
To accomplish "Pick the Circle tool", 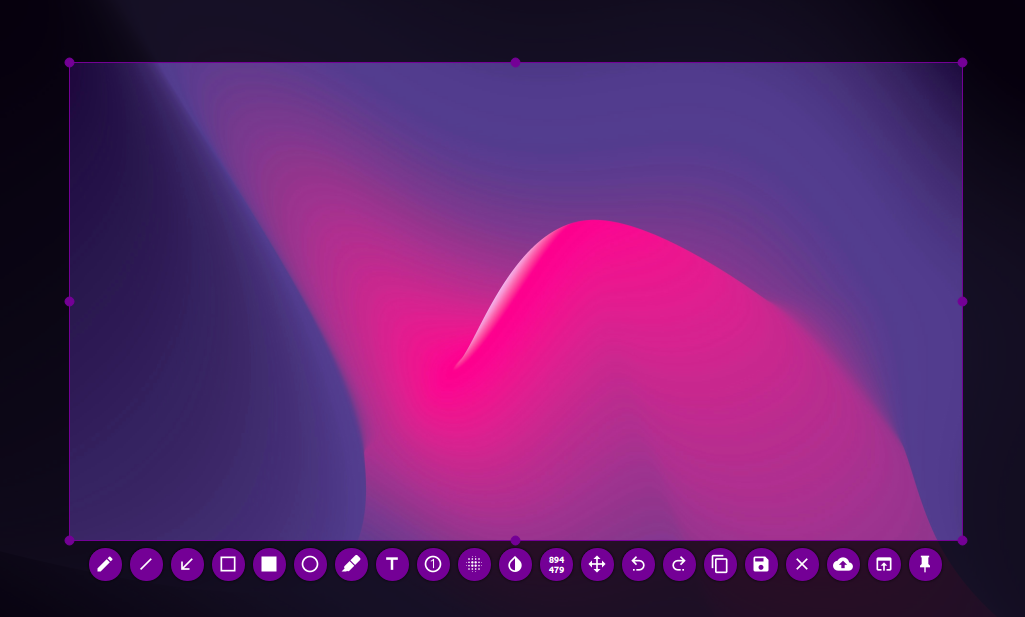I will [311, 564].
